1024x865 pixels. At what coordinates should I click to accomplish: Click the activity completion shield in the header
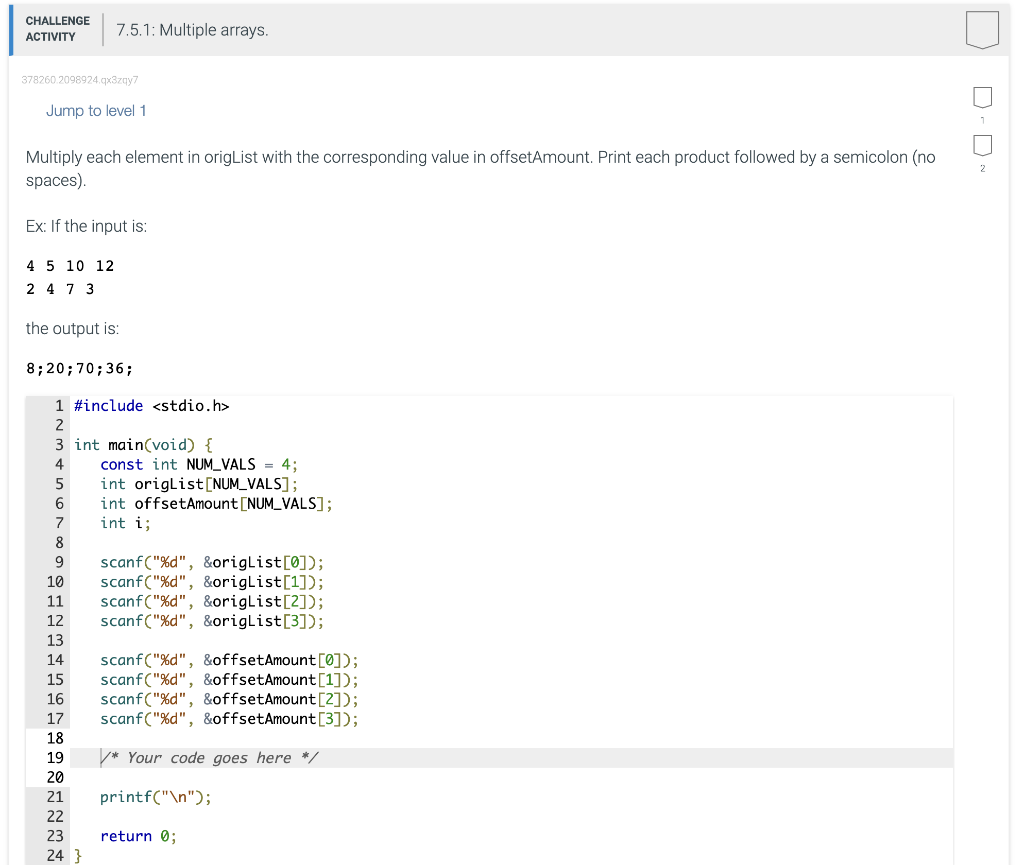coord(981,29)
